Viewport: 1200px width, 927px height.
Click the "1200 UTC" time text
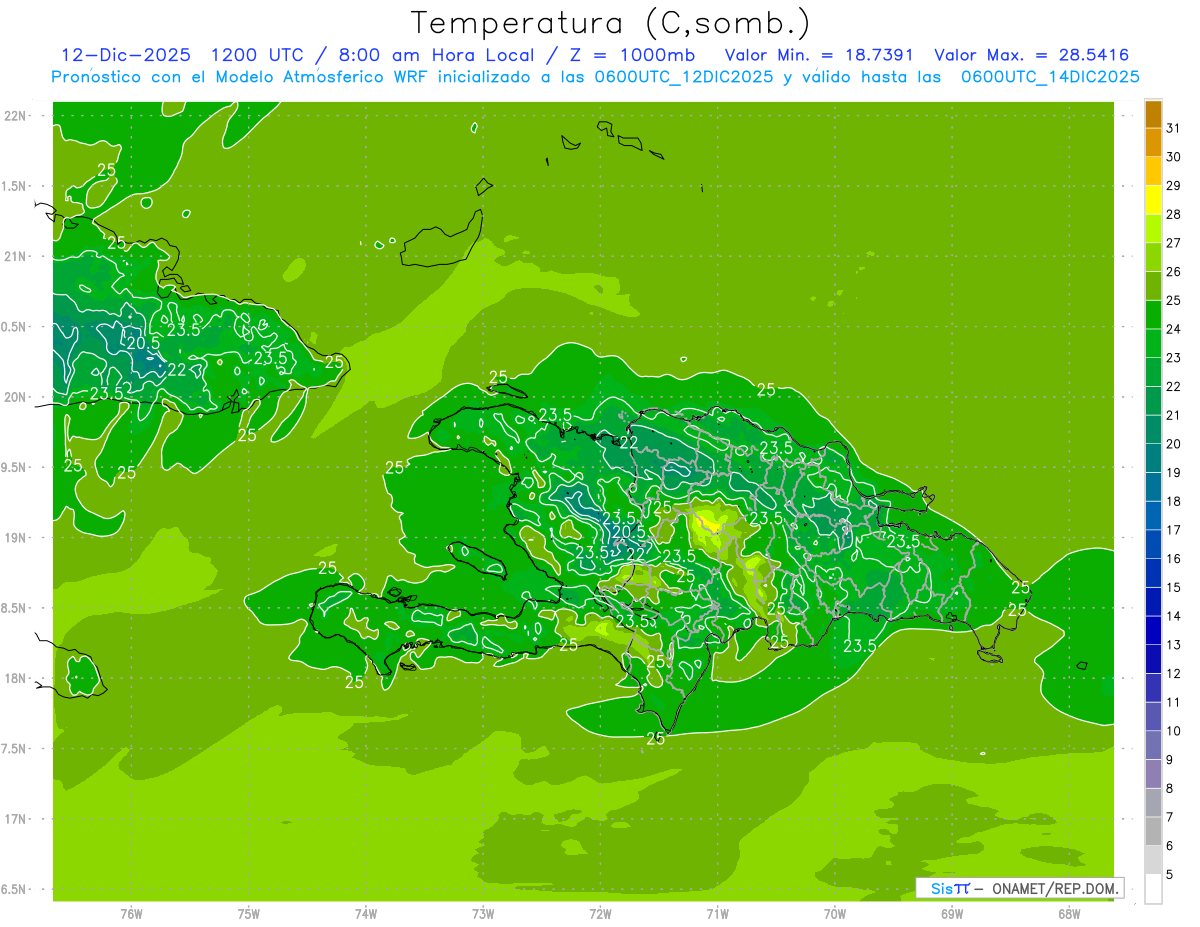pos(257,55)
